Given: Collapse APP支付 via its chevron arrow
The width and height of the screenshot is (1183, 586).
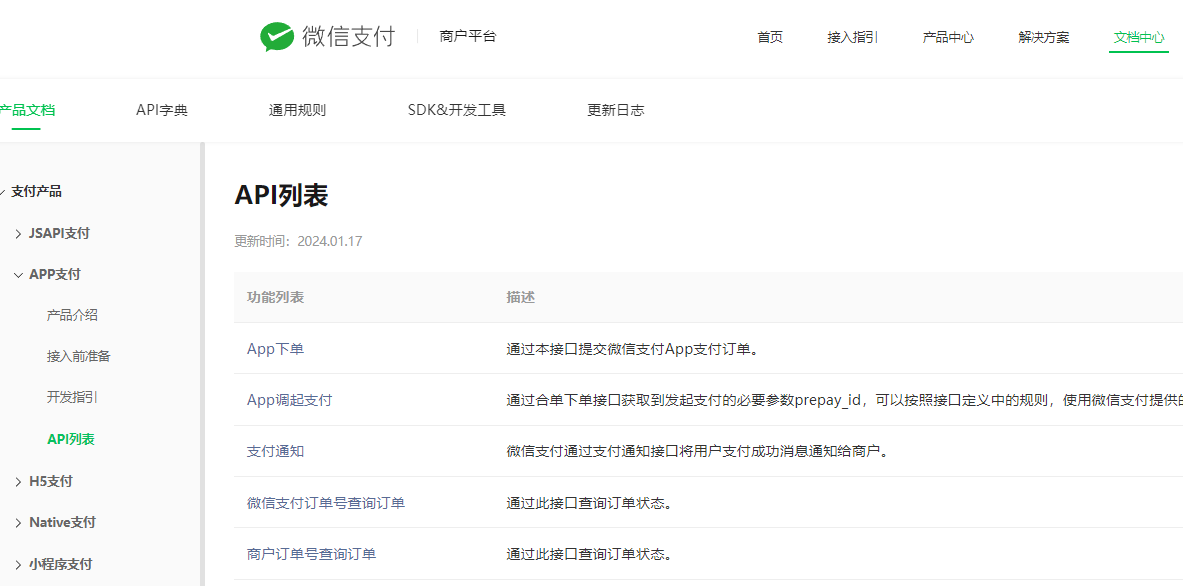Looking at the screenshot, I should (x=18, y=275).
